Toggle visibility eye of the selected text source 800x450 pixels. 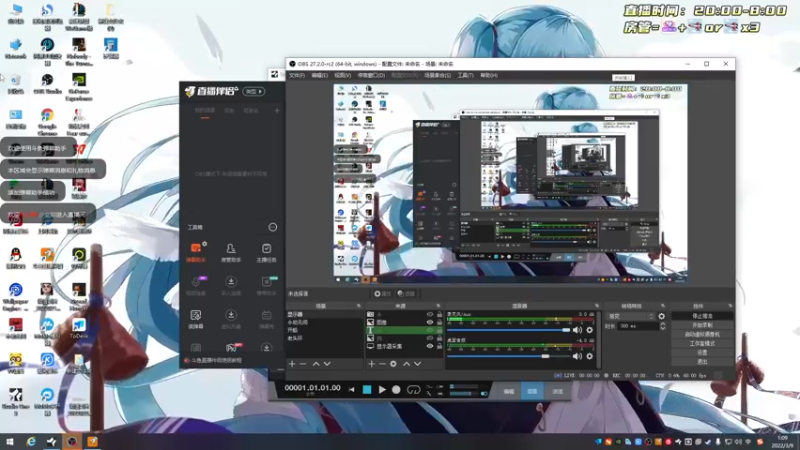pos(430,330)
